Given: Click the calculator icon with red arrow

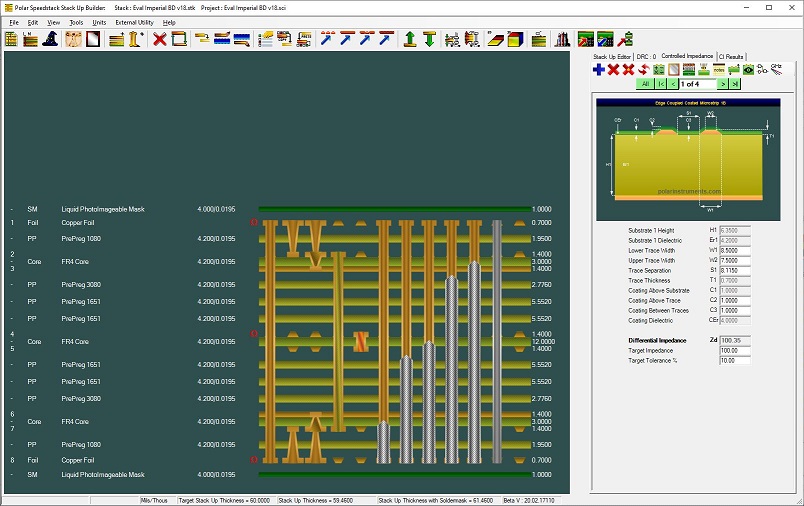Looking at the screenshot, I should [x=586, y=39].
